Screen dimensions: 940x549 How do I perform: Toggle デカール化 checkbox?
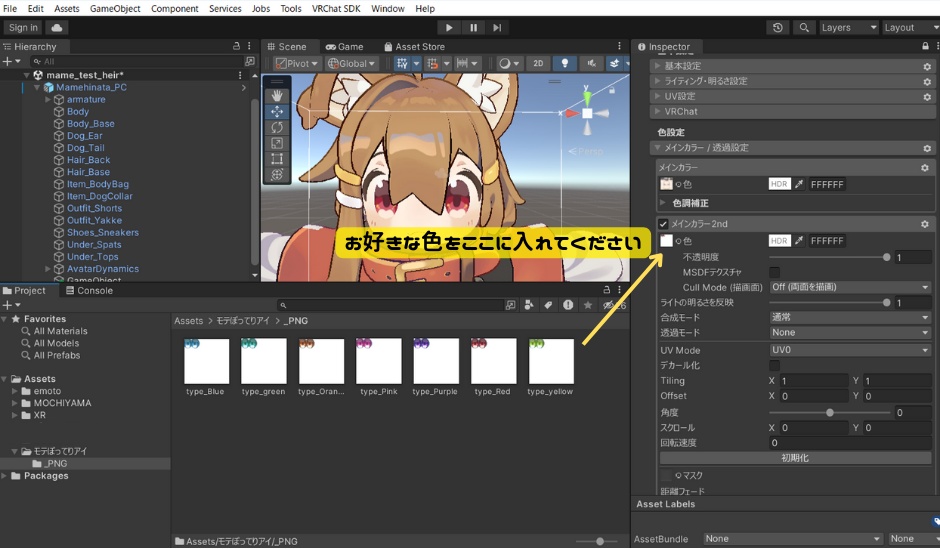coord(775,365)
